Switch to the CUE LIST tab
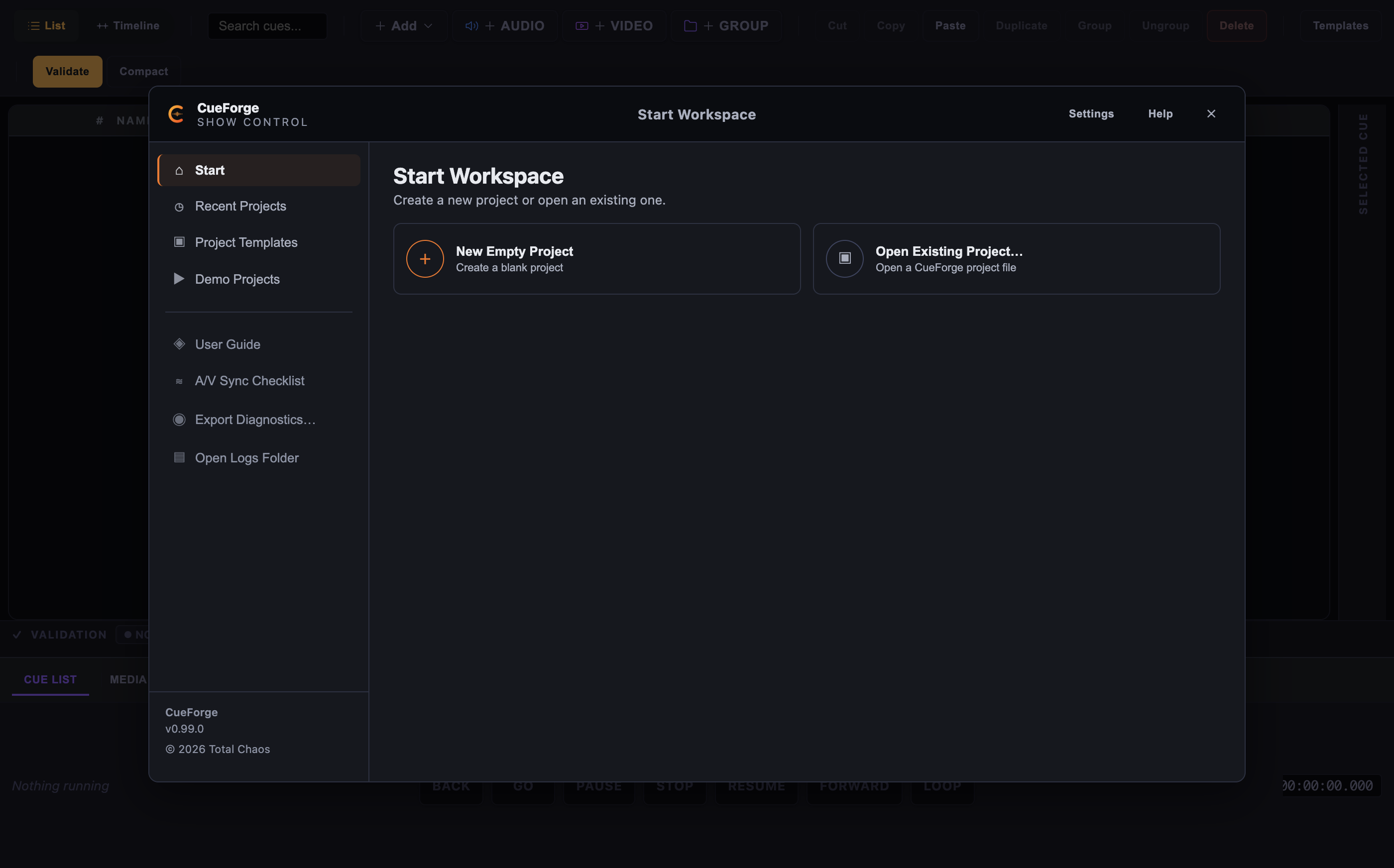 50,680
